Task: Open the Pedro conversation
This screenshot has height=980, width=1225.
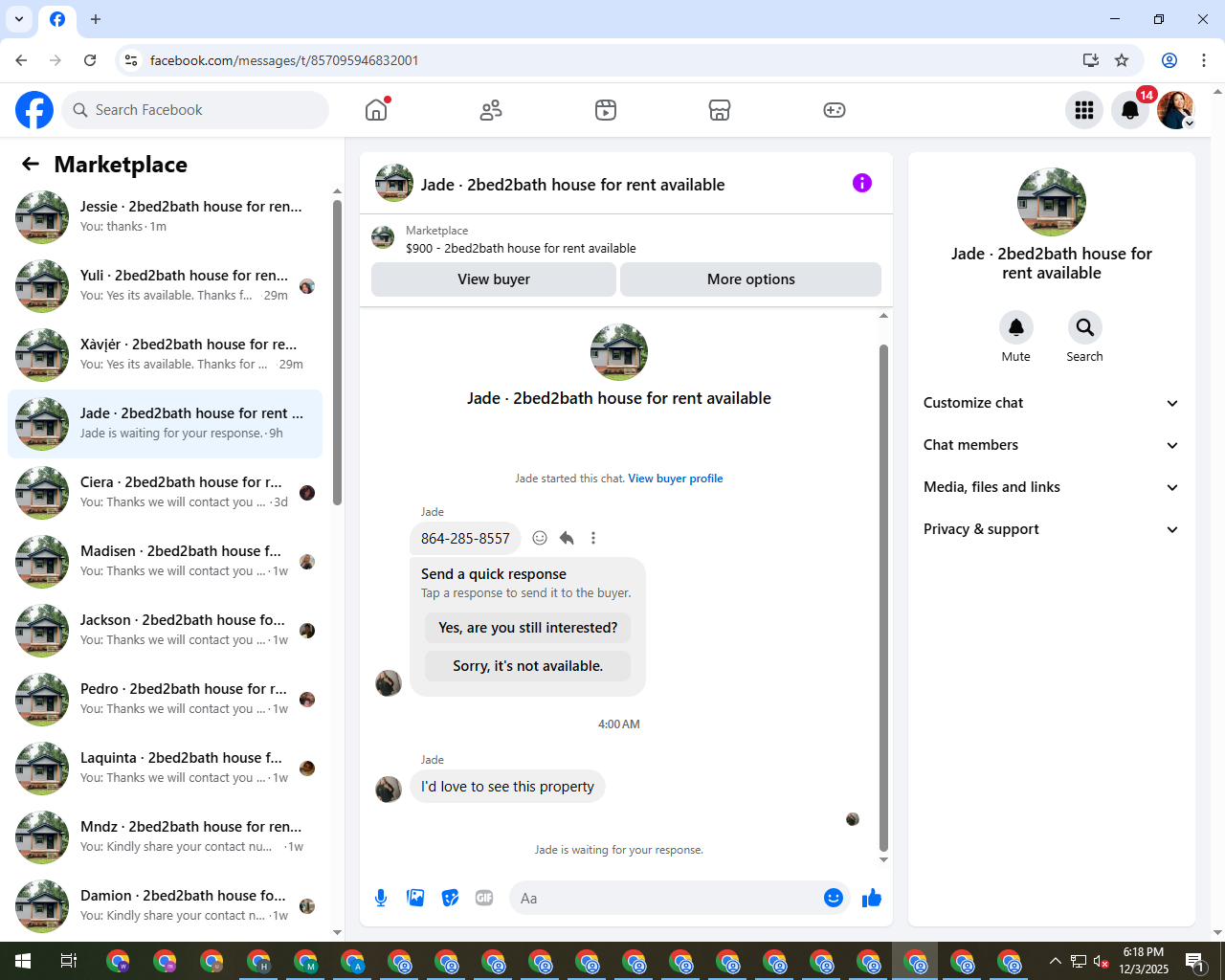Action: (166, 700)
